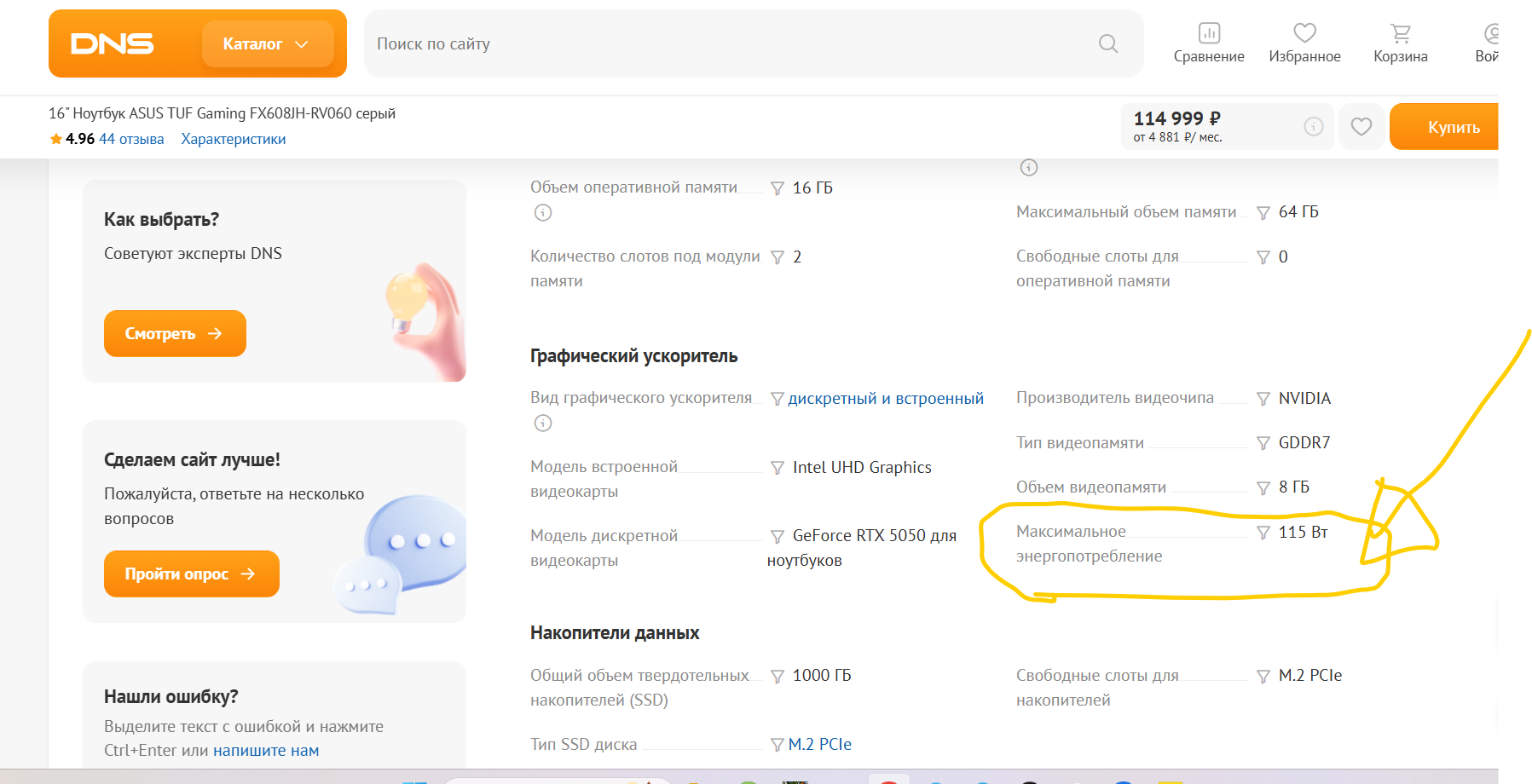Image resolution: width=1532 pixels, height=784 pixels.
Task: Click filter icon for Количество слотов value 2
Action: point(778,257)
